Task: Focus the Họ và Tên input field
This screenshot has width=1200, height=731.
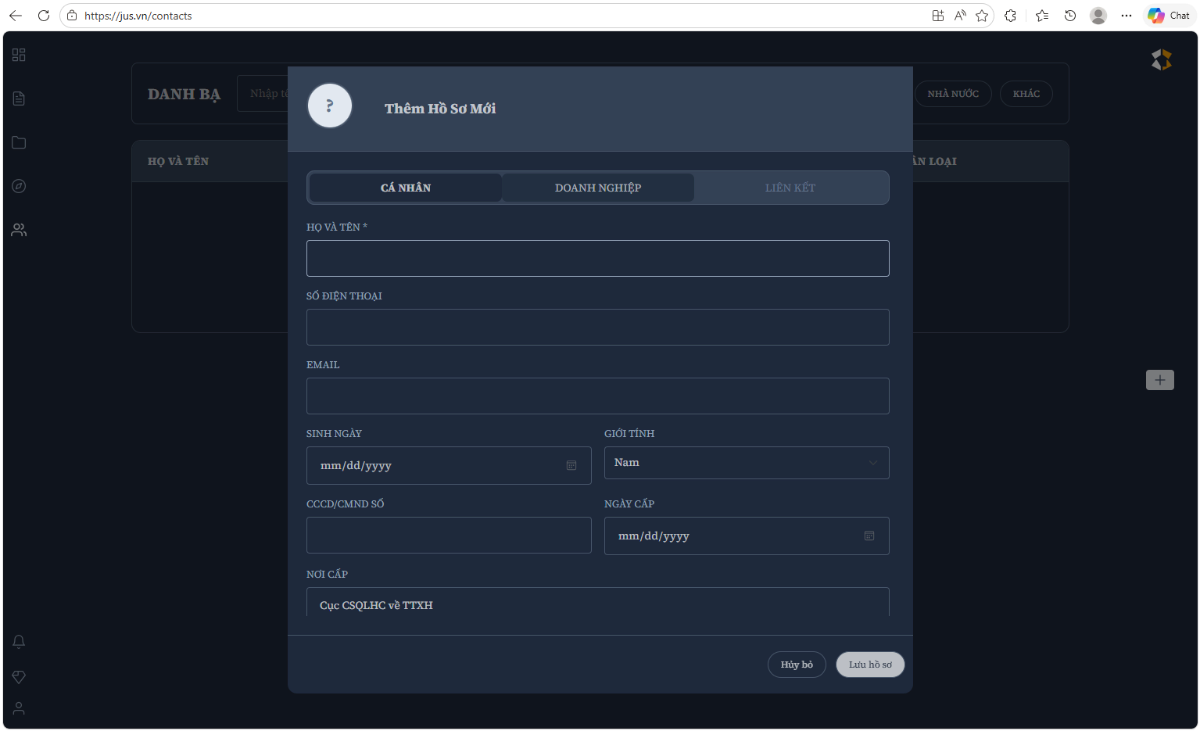Action: pos(597,258)
